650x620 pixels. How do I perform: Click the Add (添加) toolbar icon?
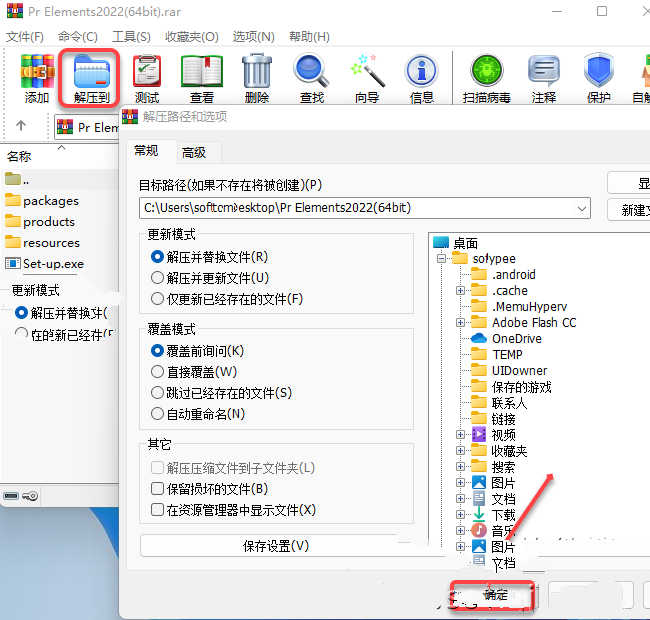37,78
